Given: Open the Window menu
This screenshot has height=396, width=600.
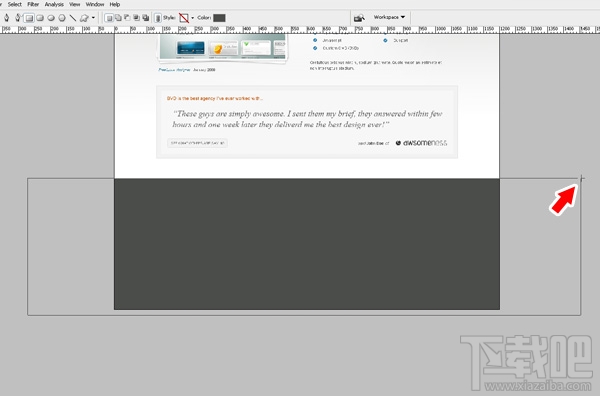Looking at the screenshot, I should (95, 4).
